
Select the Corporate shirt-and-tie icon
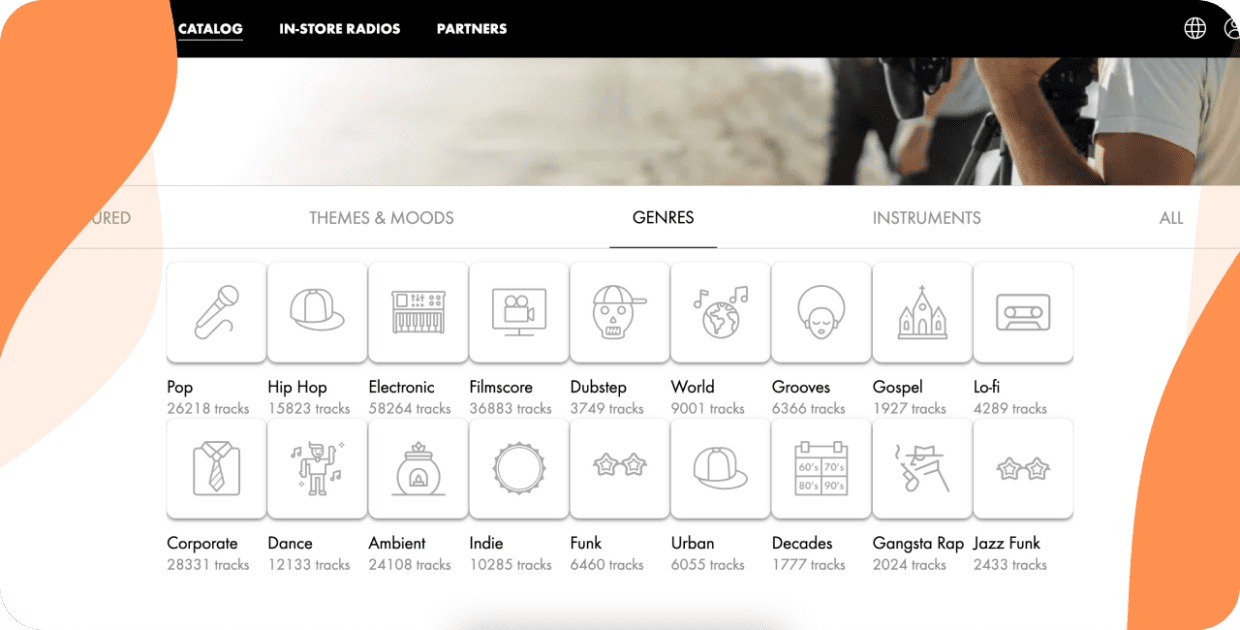pos(216,467)
